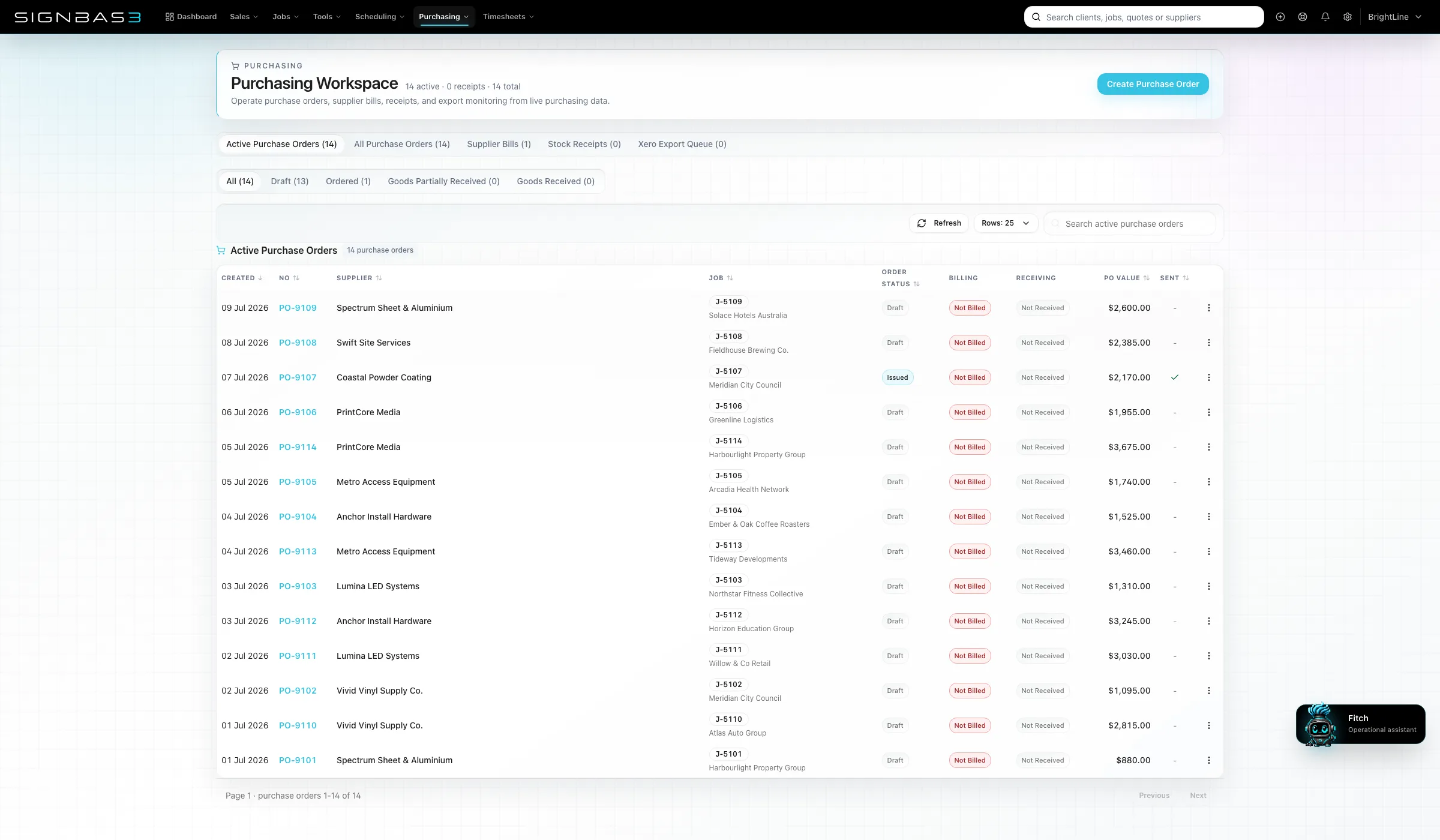Open row actions menu for PO-9107
Viewport: 1440px width, 840px height.
(x=1209, y=377)
